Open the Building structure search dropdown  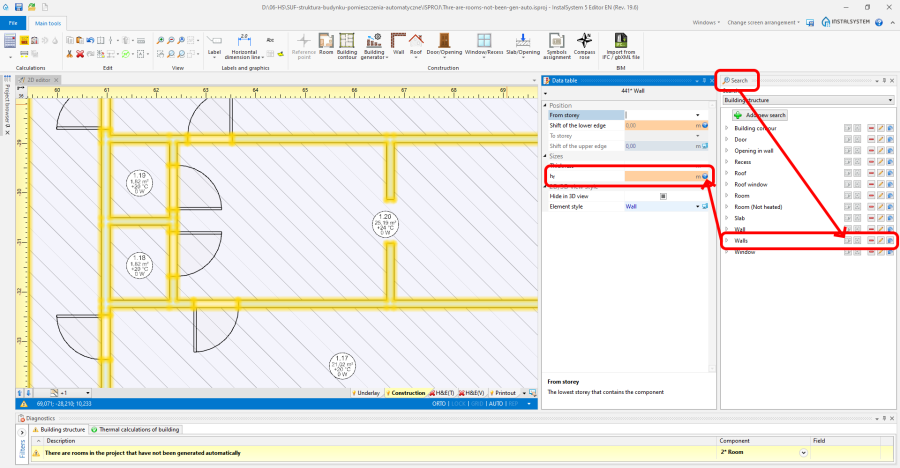coord(808,100)
